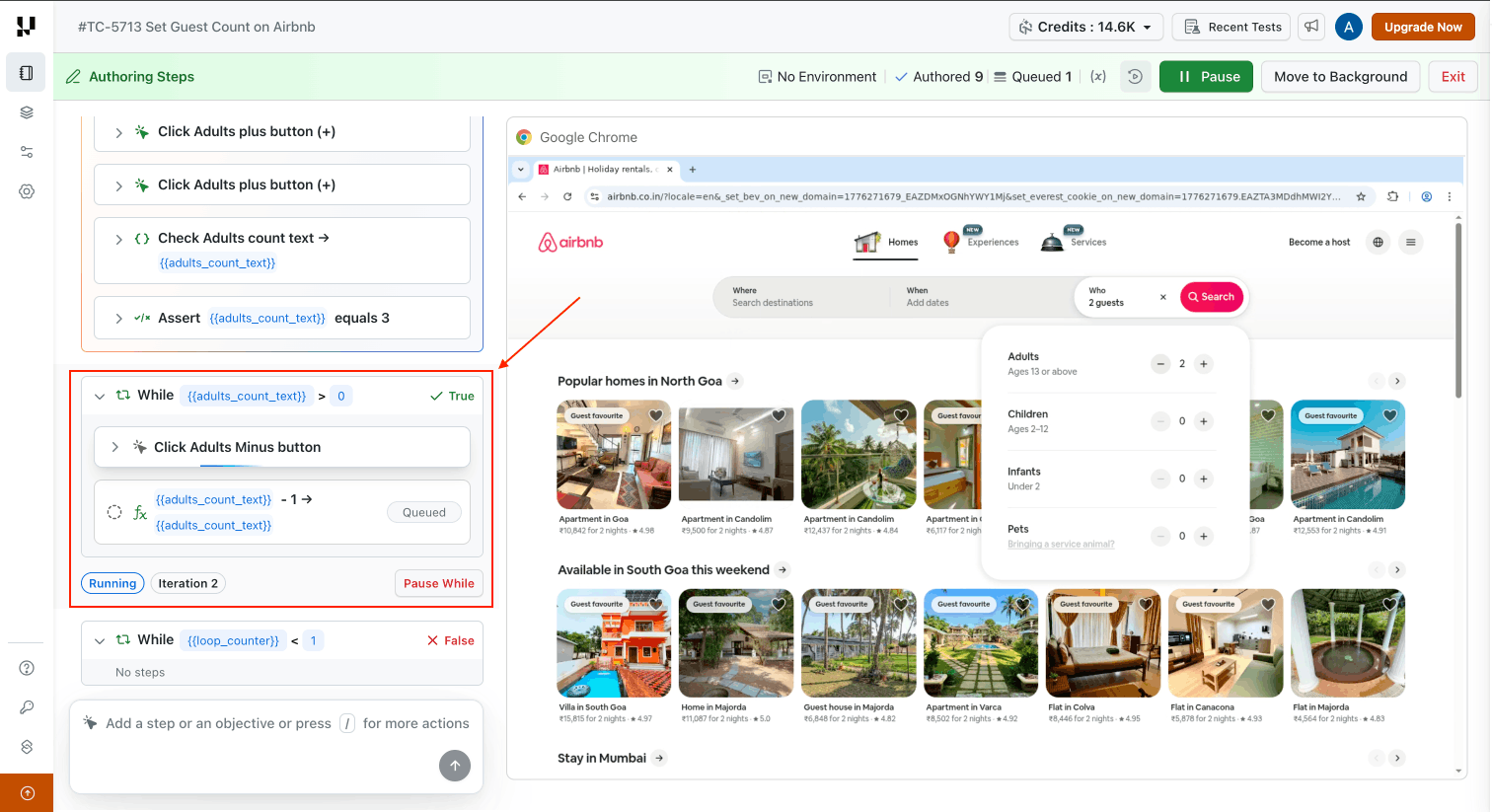Click the Move to Background button

point(1340,76)
